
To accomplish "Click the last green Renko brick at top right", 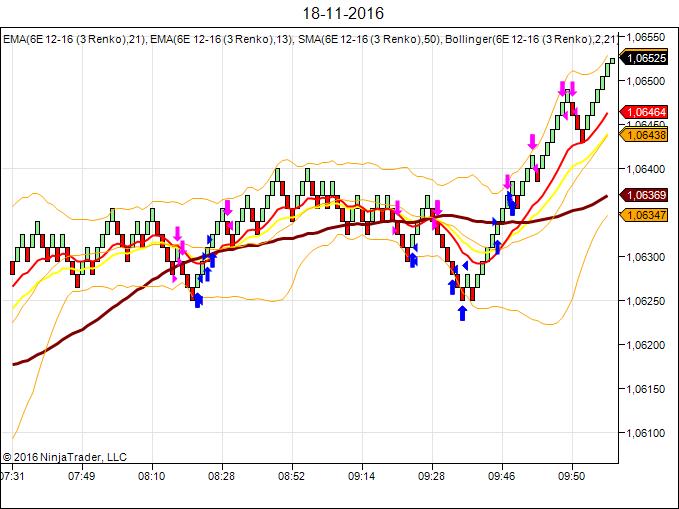I will pyautogui.click(x=611, y=62).
